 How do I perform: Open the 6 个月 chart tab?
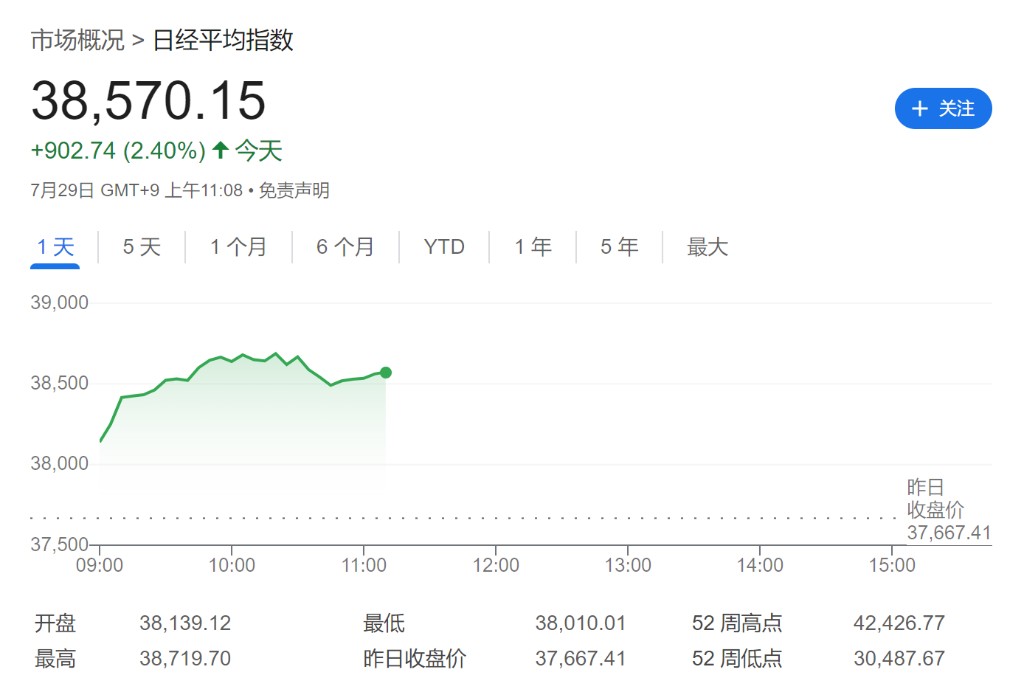[345, 247]
